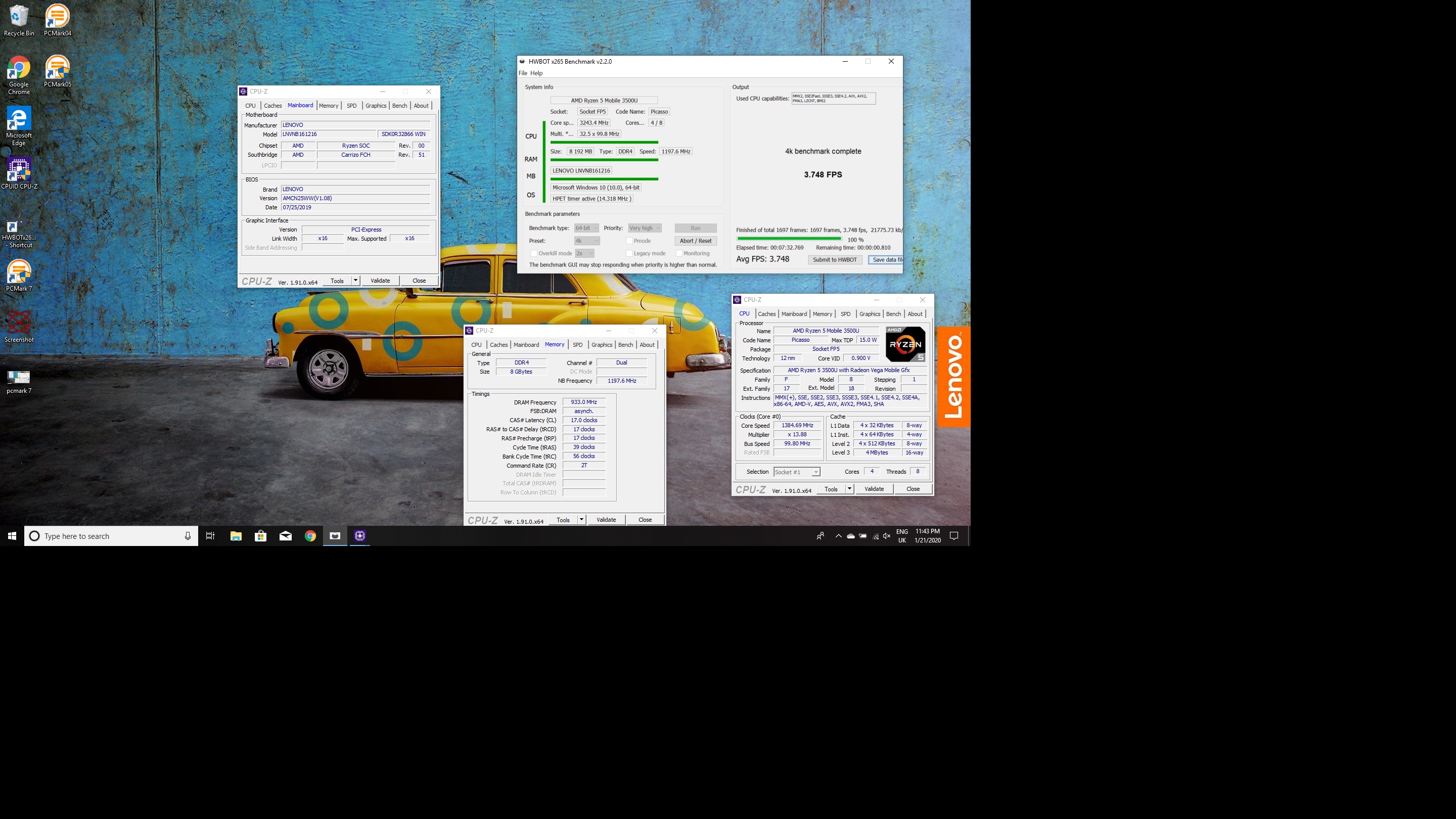1456x819 pixels.
Task: Toggle the Legacy mode checkbox
Action: tap(629, 253)
